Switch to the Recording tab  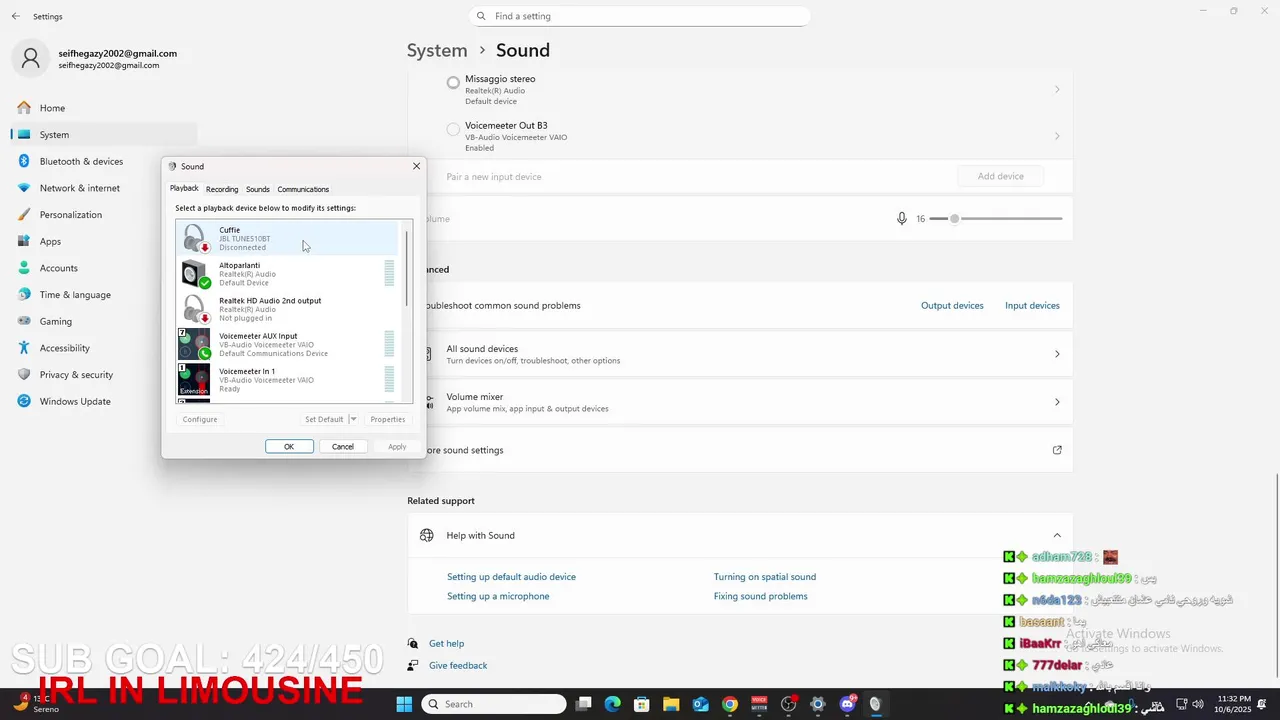click(x=222, y=189)
